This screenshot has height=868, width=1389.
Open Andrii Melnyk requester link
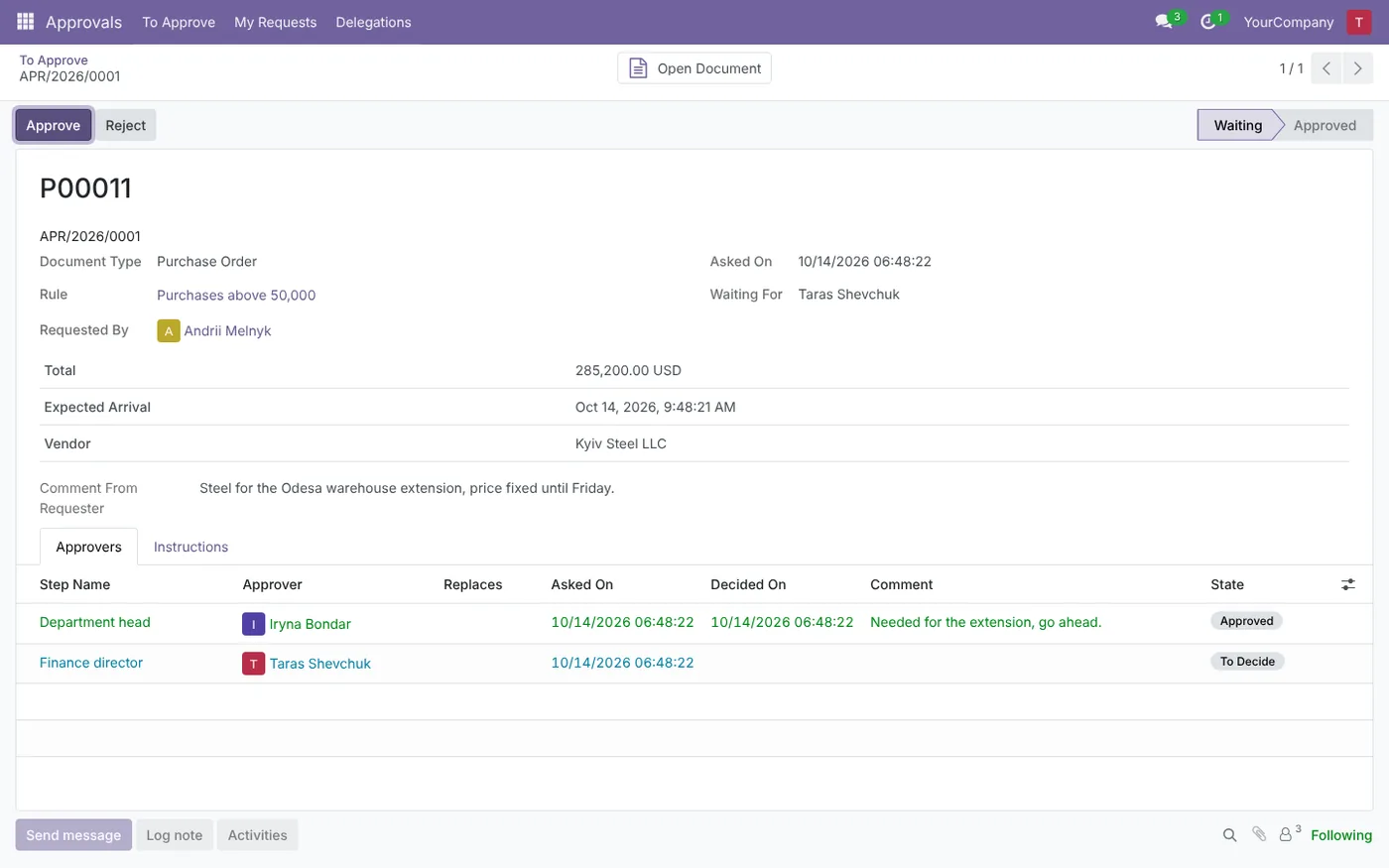pos(227,331)
